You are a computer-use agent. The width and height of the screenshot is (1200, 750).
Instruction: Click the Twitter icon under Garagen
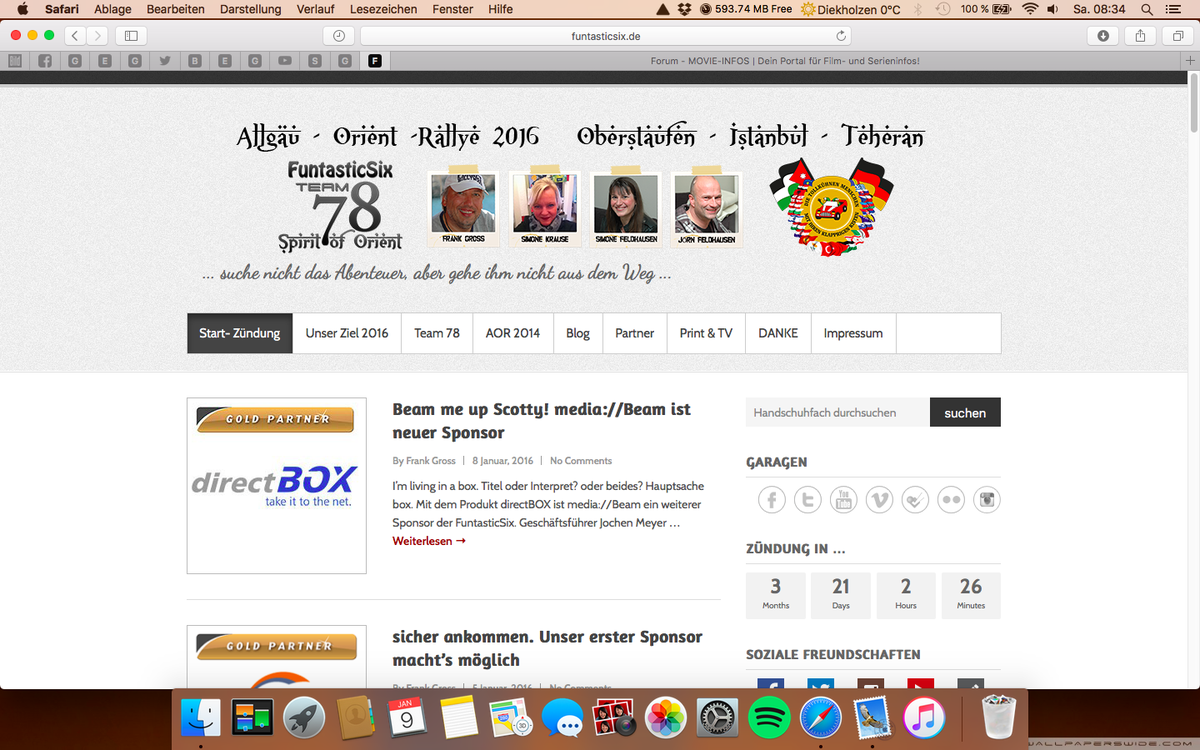click(808, 499)
